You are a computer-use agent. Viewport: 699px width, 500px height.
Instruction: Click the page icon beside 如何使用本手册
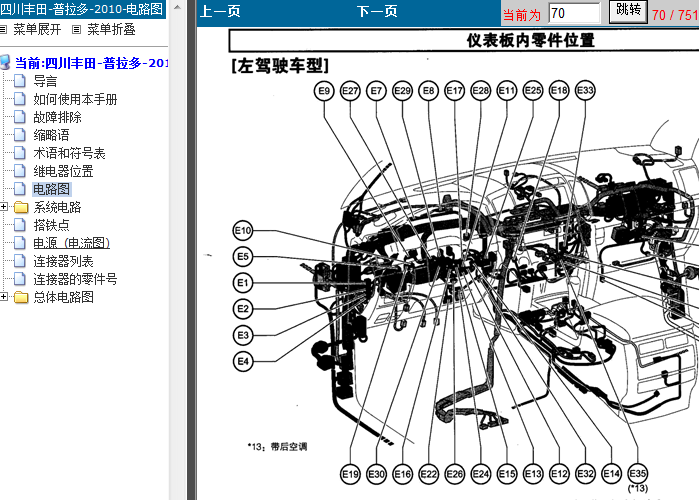[x=20, y=98]
